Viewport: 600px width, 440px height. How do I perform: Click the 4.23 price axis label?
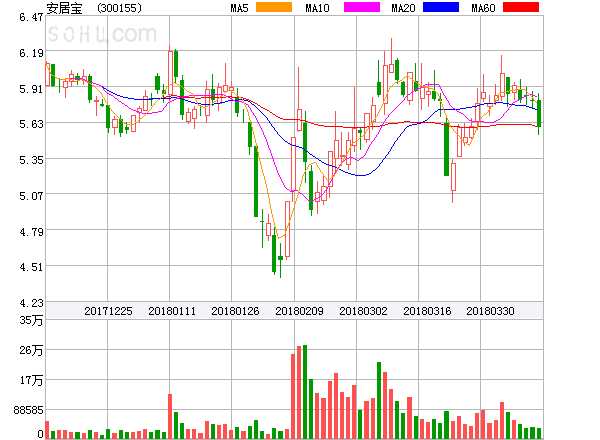tap(31, 303)
